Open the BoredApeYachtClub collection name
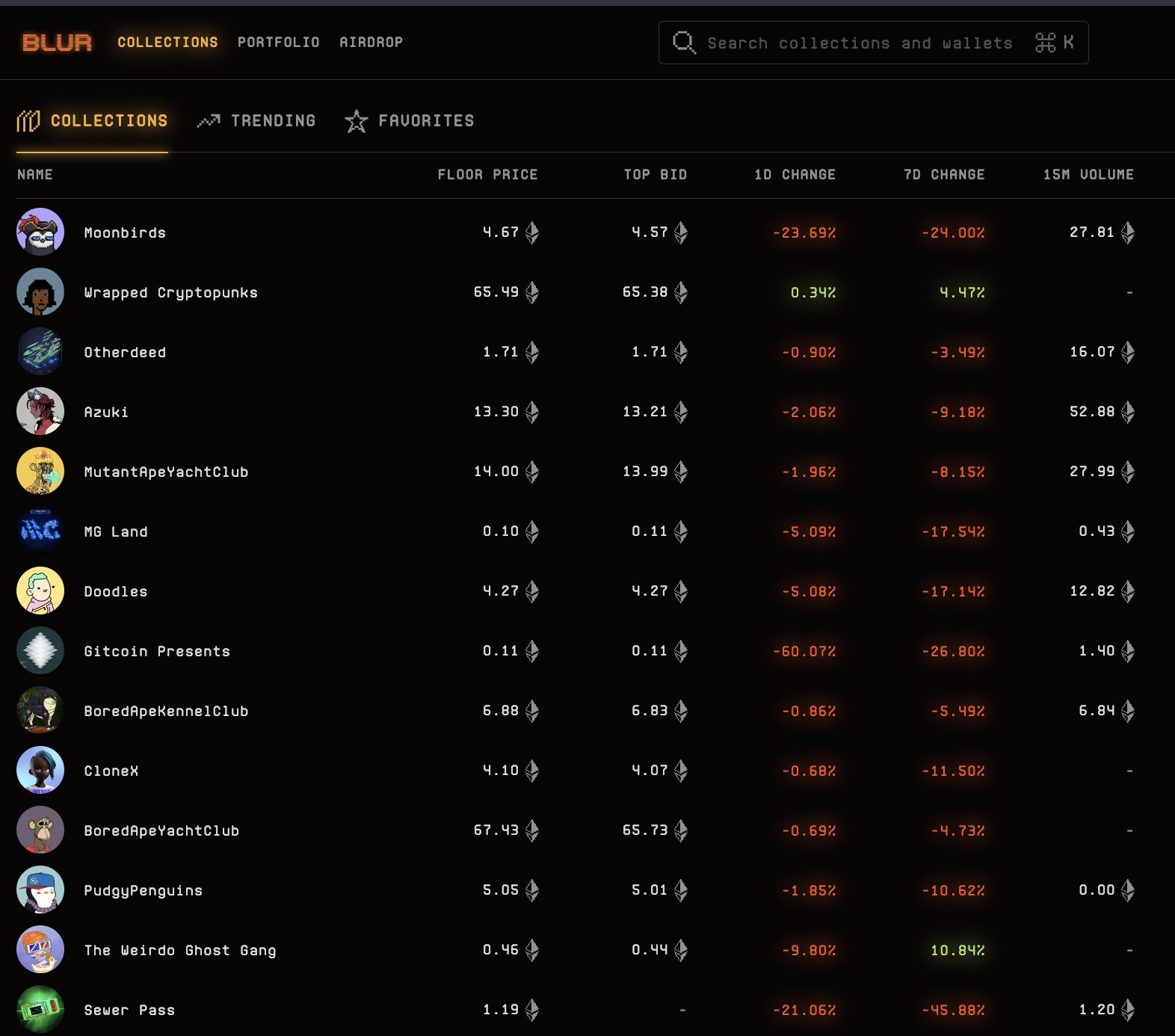The height and width of the screenshot is (1036, 1175). pyautogui.click(x=161, y=831)
